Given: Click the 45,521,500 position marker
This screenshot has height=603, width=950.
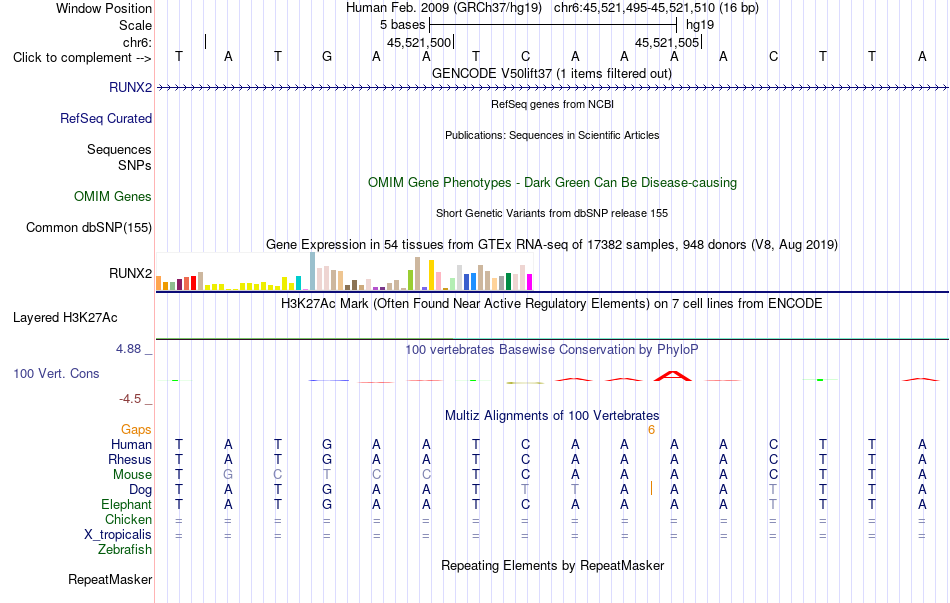Looking at the screenshot, I should click(419, 42).
